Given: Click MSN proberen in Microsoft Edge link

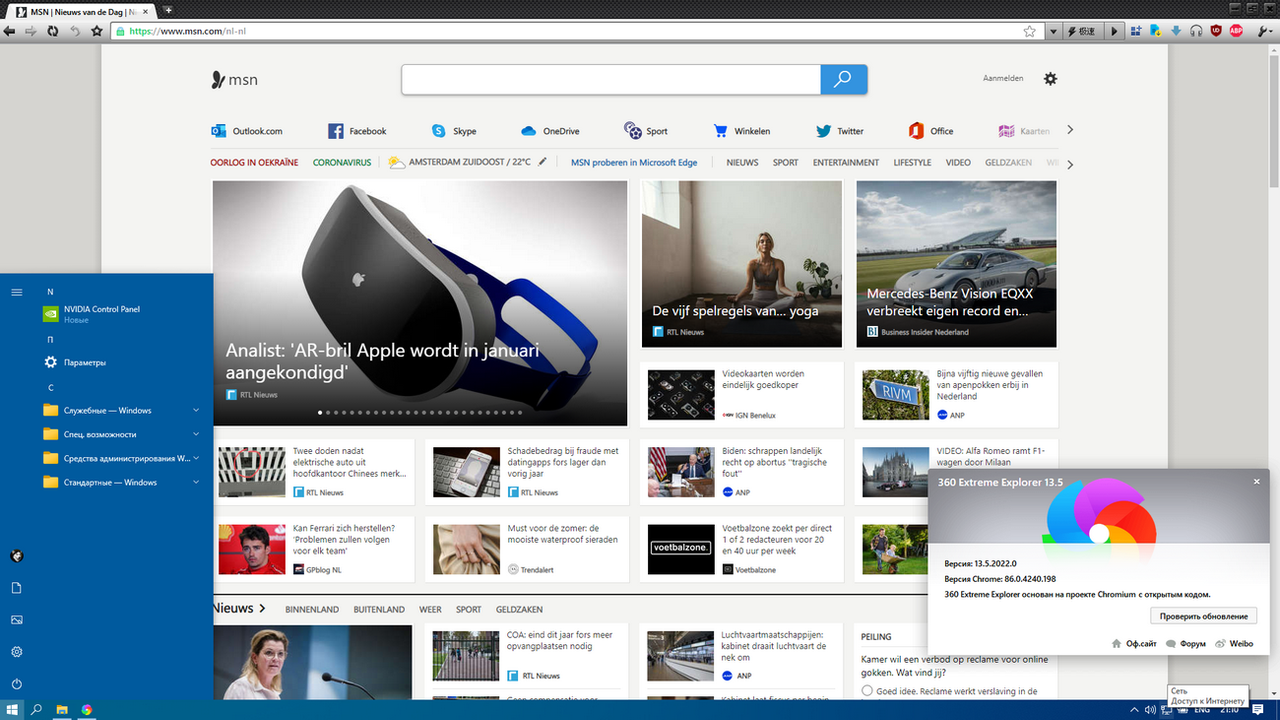Looking at the screenshot, I should pyautogui.click(x=634, y=162).
